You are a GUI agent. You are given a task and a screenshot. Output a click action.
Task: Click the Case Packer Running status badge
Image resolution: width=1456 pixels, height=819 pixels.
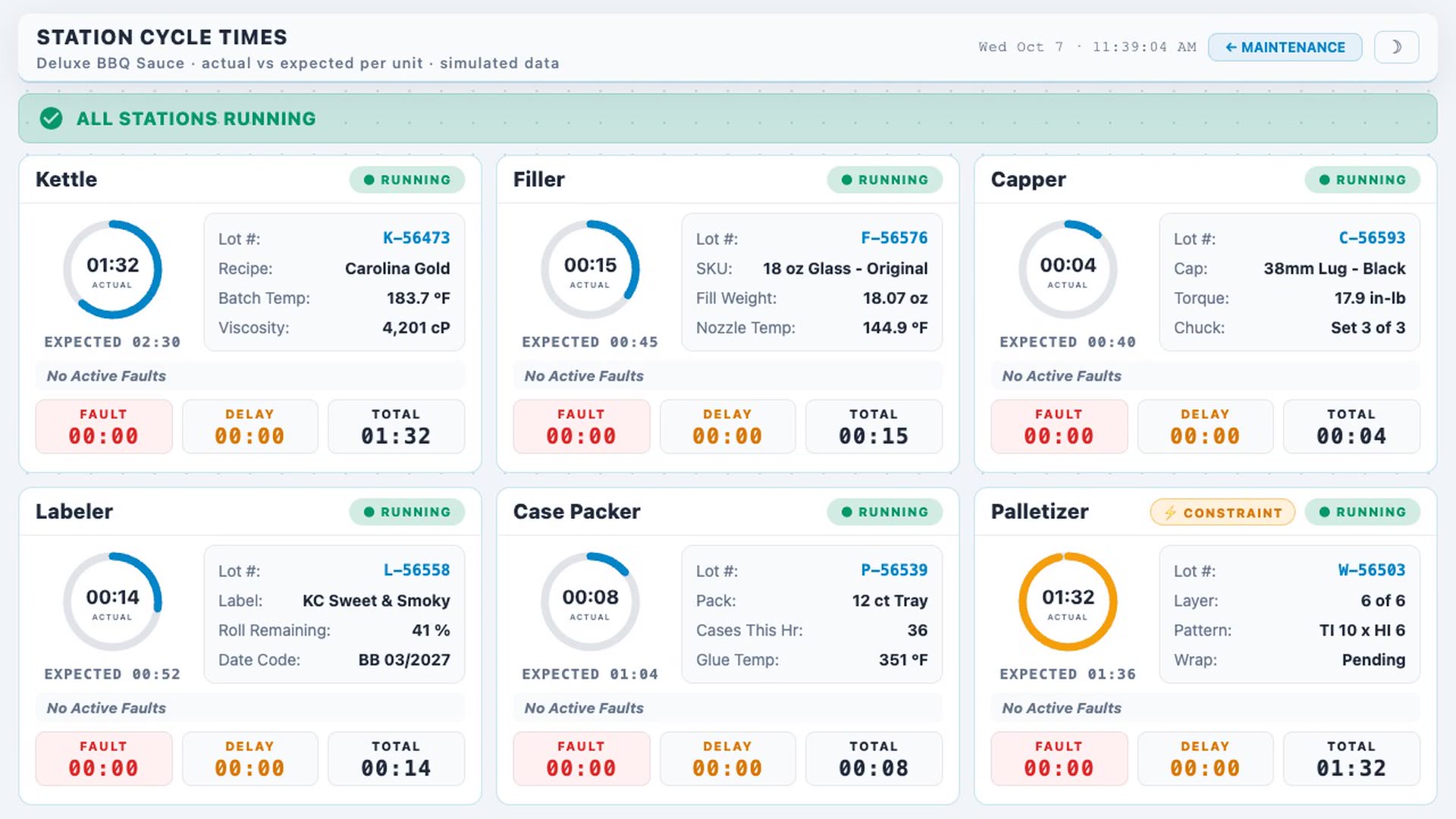coord(885,512)
